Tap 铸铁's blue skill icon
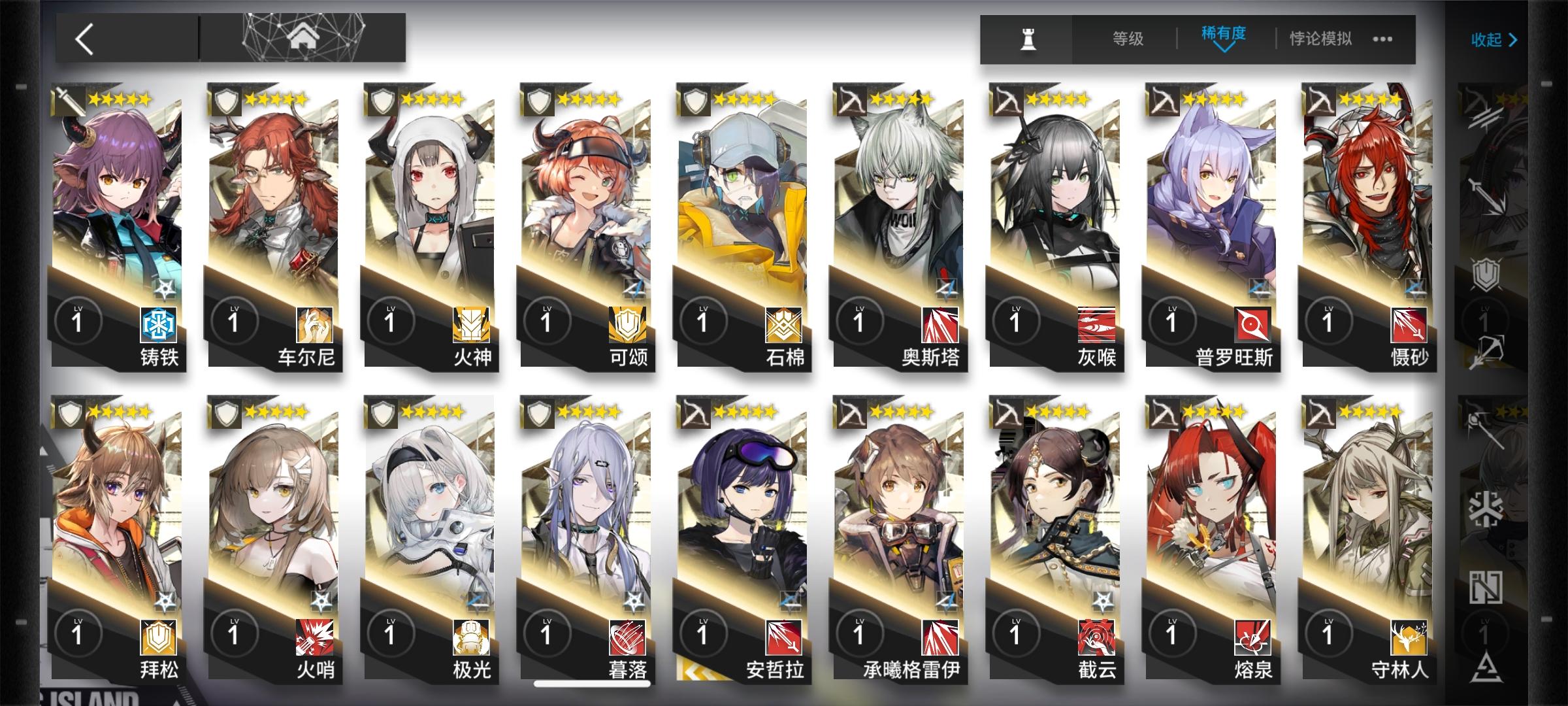 click(x=159, y=324)
